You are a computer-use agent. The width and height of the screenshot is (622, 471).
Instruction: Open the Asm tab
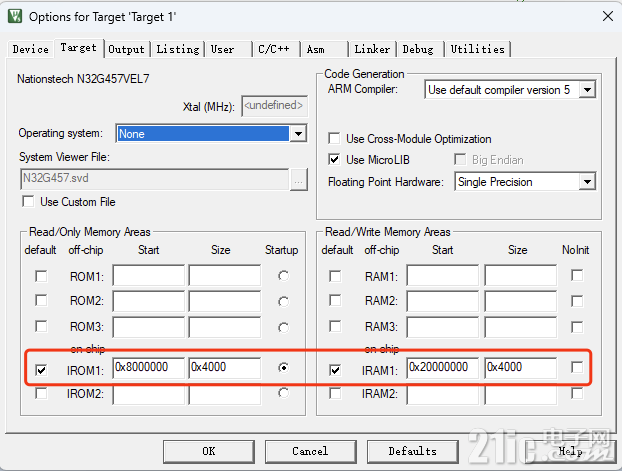click(324, 49)
